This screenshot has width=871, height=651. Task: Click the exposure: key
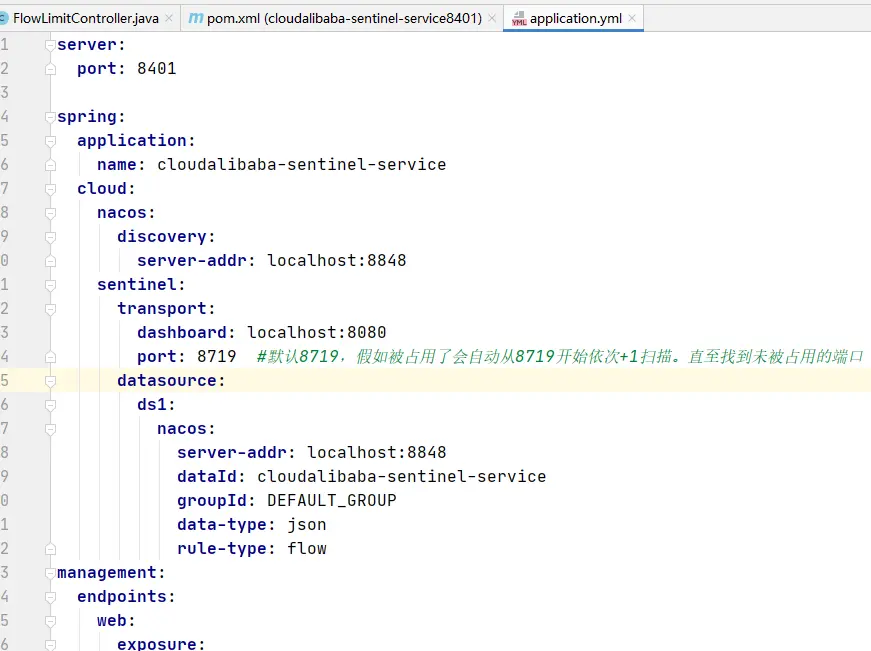click(x=161, y=644)
